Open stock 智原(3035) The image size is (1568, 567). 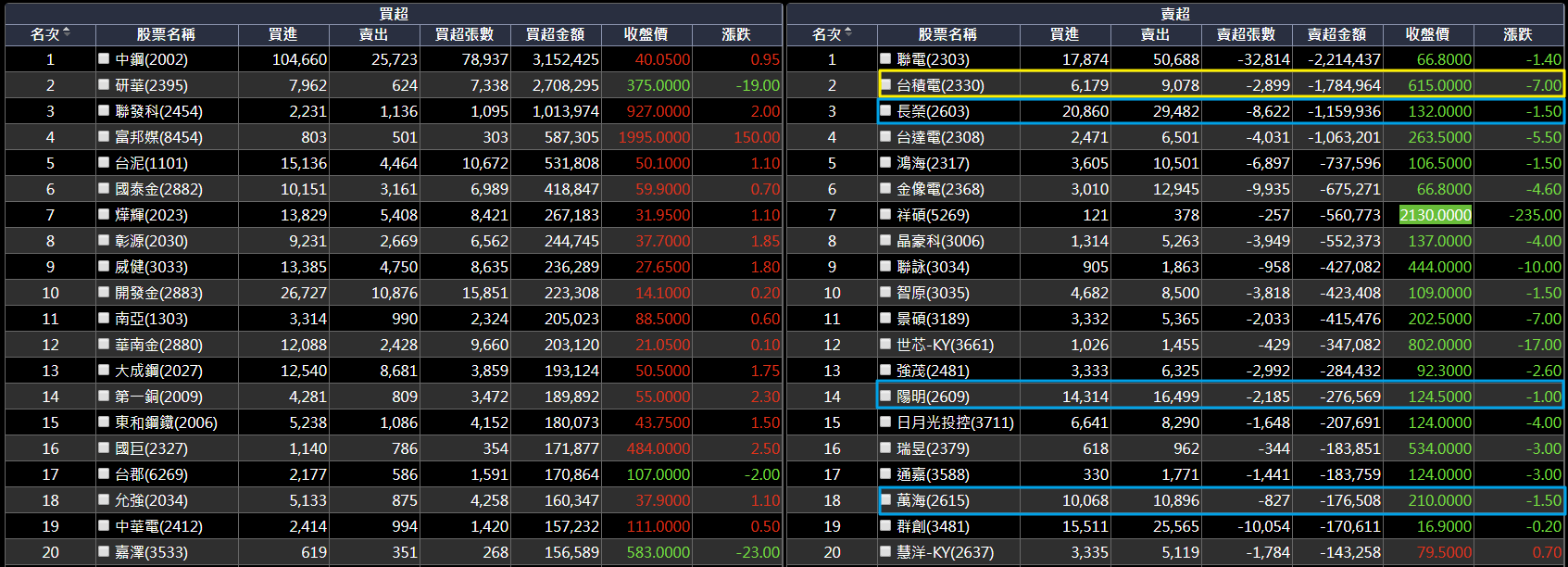coord(933,293)
